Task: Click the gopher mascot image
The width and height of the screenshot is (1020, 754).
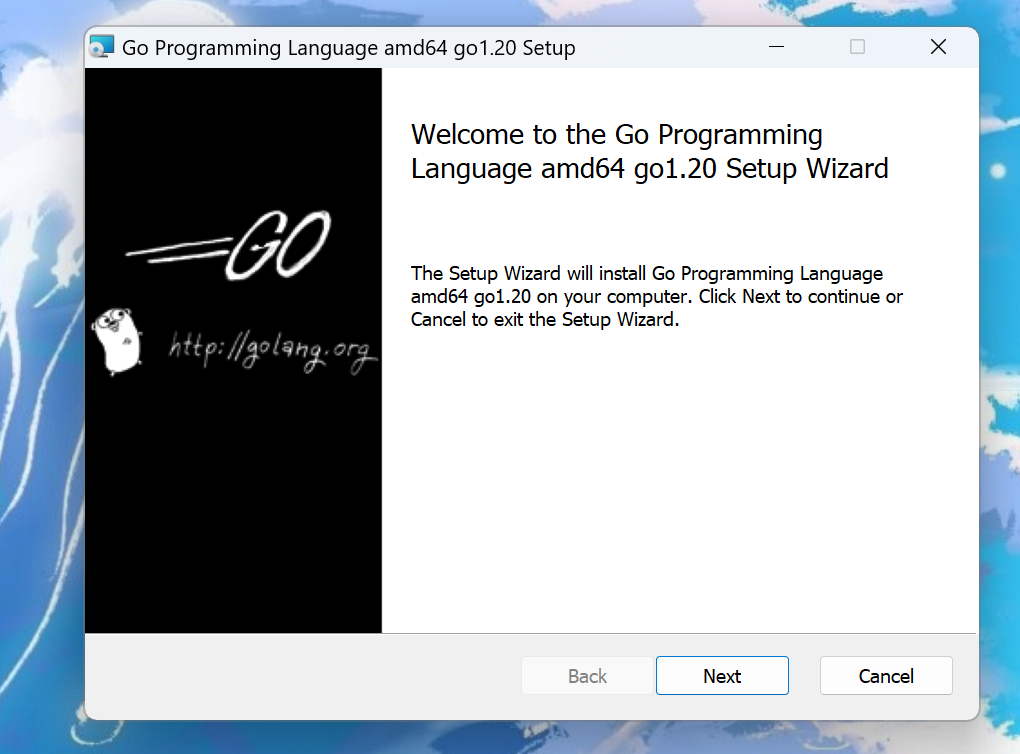Action: pos(117,341)
